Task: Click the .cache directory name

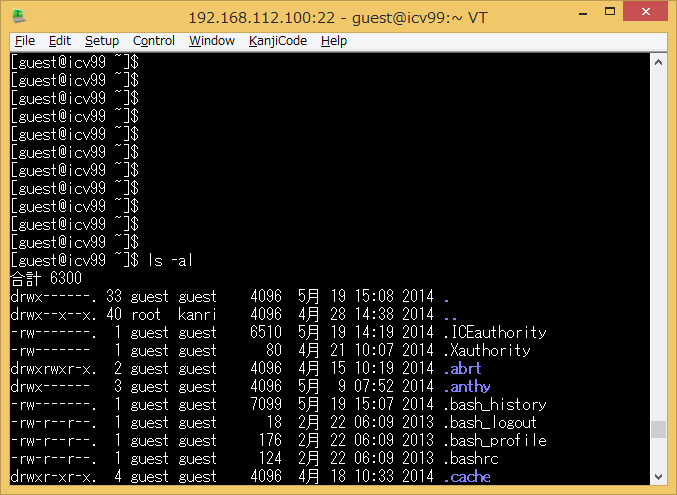Action: click(x=467, y=477)
